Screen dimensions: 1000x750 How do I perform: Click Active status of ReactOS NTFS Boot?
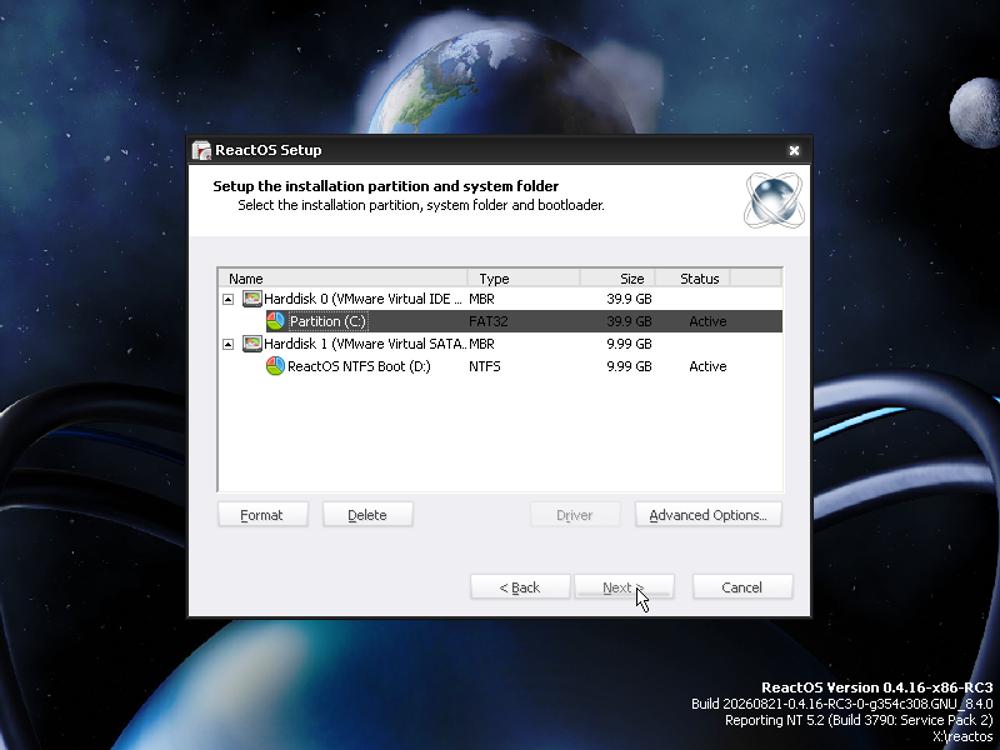point(708,367)
